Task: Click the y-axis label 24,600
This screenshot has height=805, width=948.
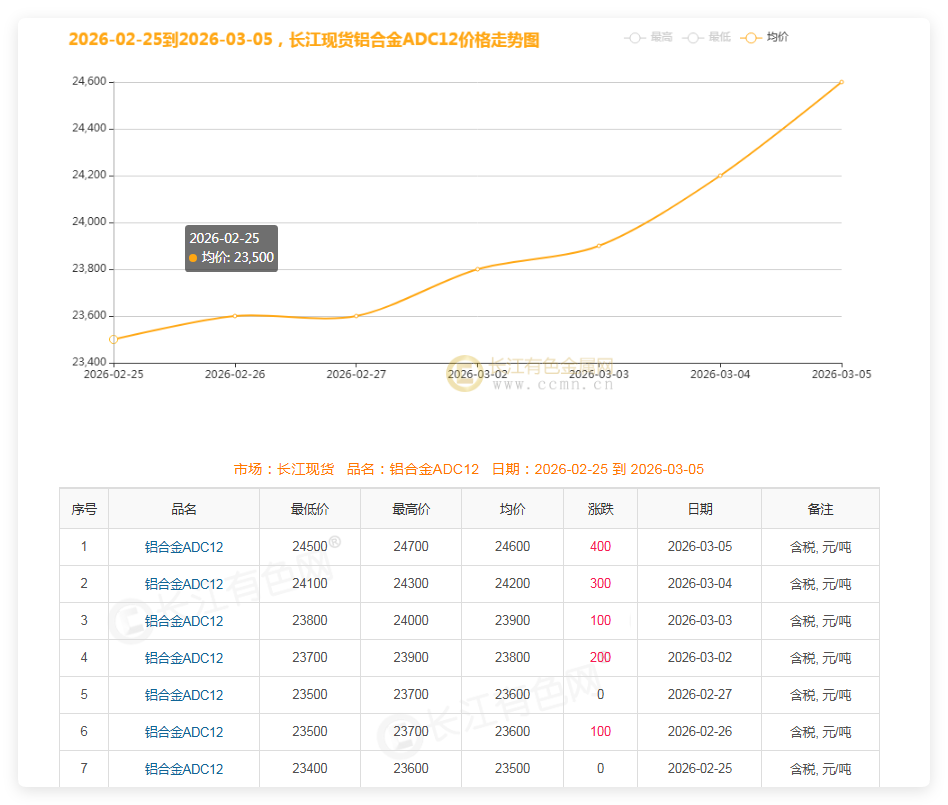Action: [x=89, y=81]
